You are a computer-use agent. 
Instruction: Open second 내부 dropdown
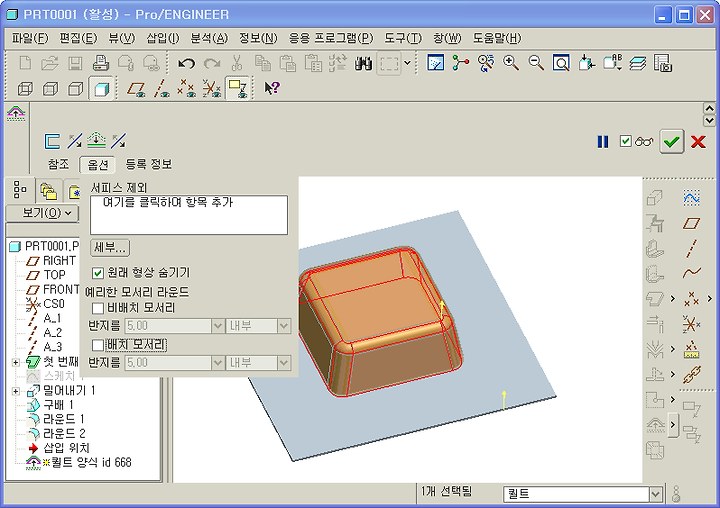pyautogui.click(x=284, y=363)
